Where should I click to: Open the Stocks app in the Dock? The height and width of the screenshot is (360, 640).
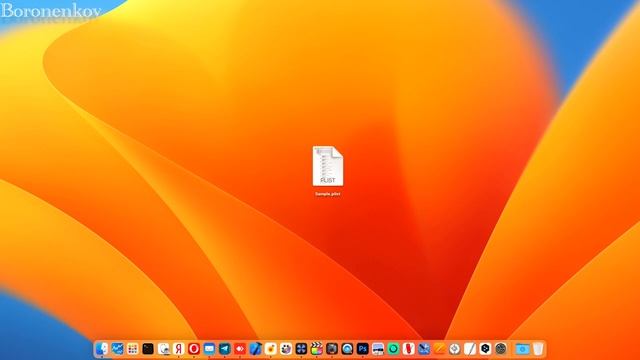[117, 349]
